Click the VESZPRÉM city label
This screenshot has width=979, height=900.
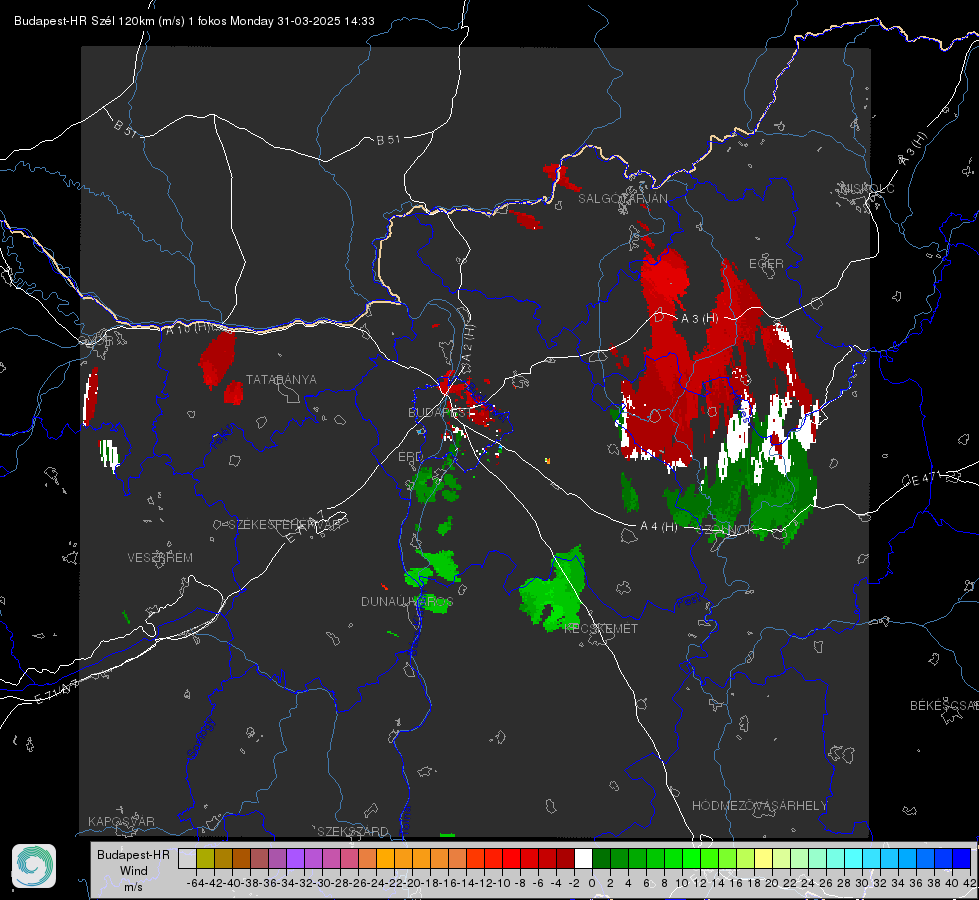[x=160, y=558]
